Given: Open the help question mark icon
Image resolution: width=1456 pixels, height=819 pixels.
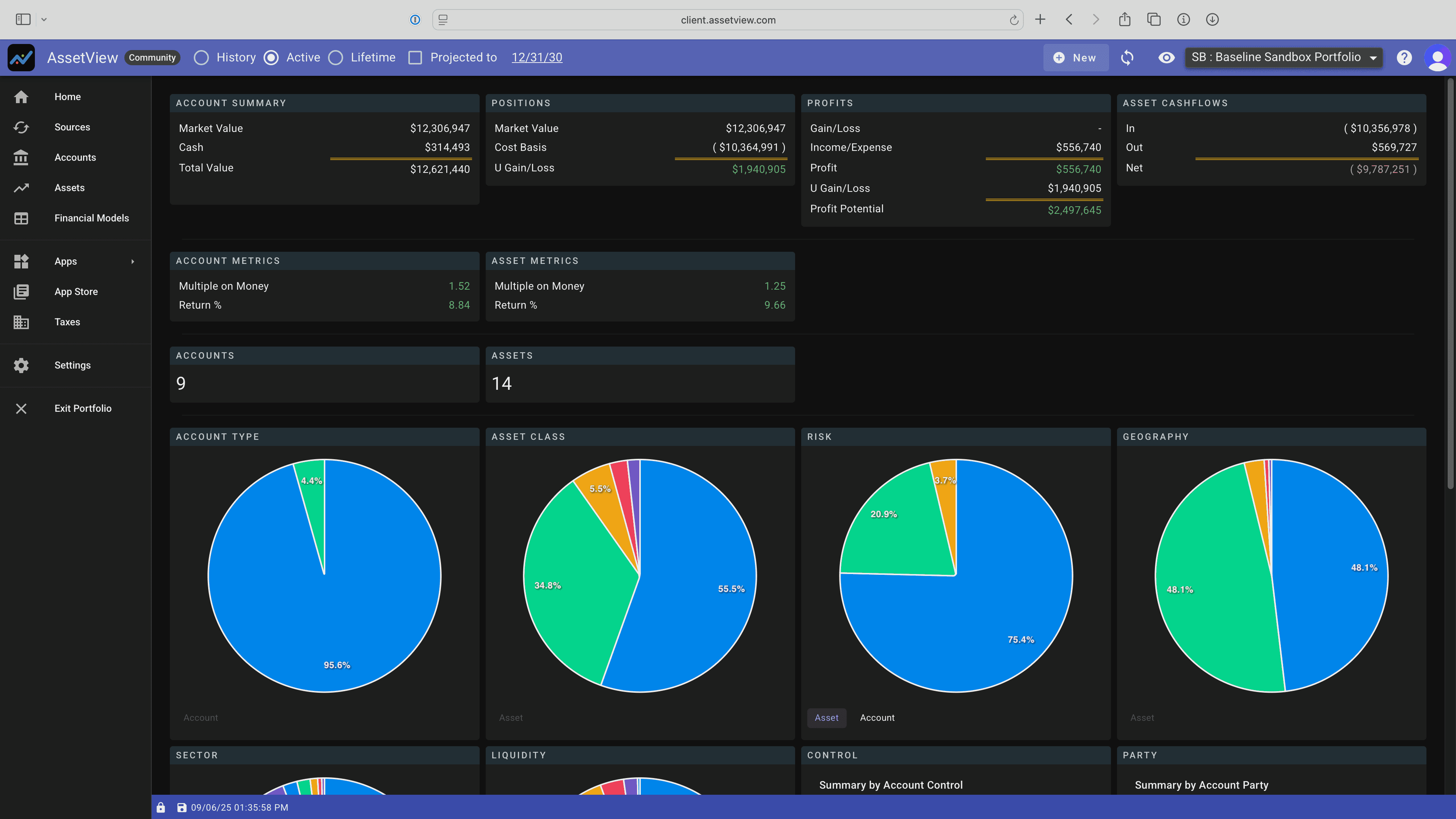Looking at the screenshot, I should tap(1404, 58).
